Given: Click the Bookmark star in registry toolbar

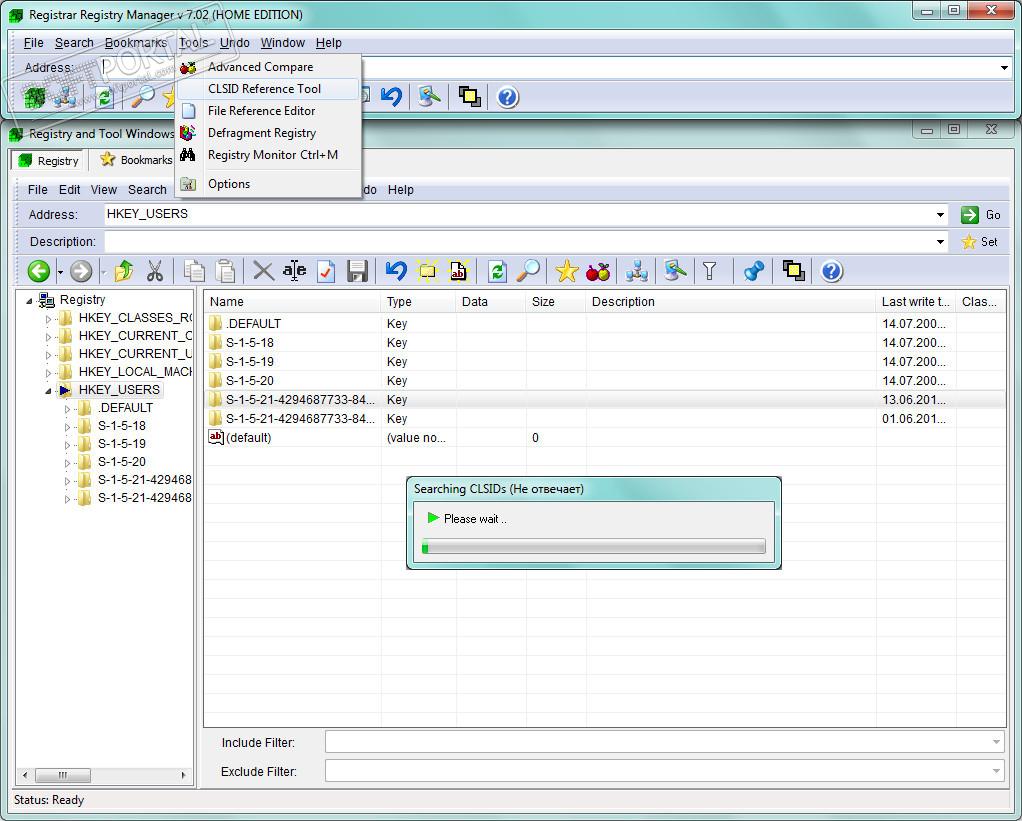Looking at the screenshot, I should pyautogui.click(x=566, y=271).
